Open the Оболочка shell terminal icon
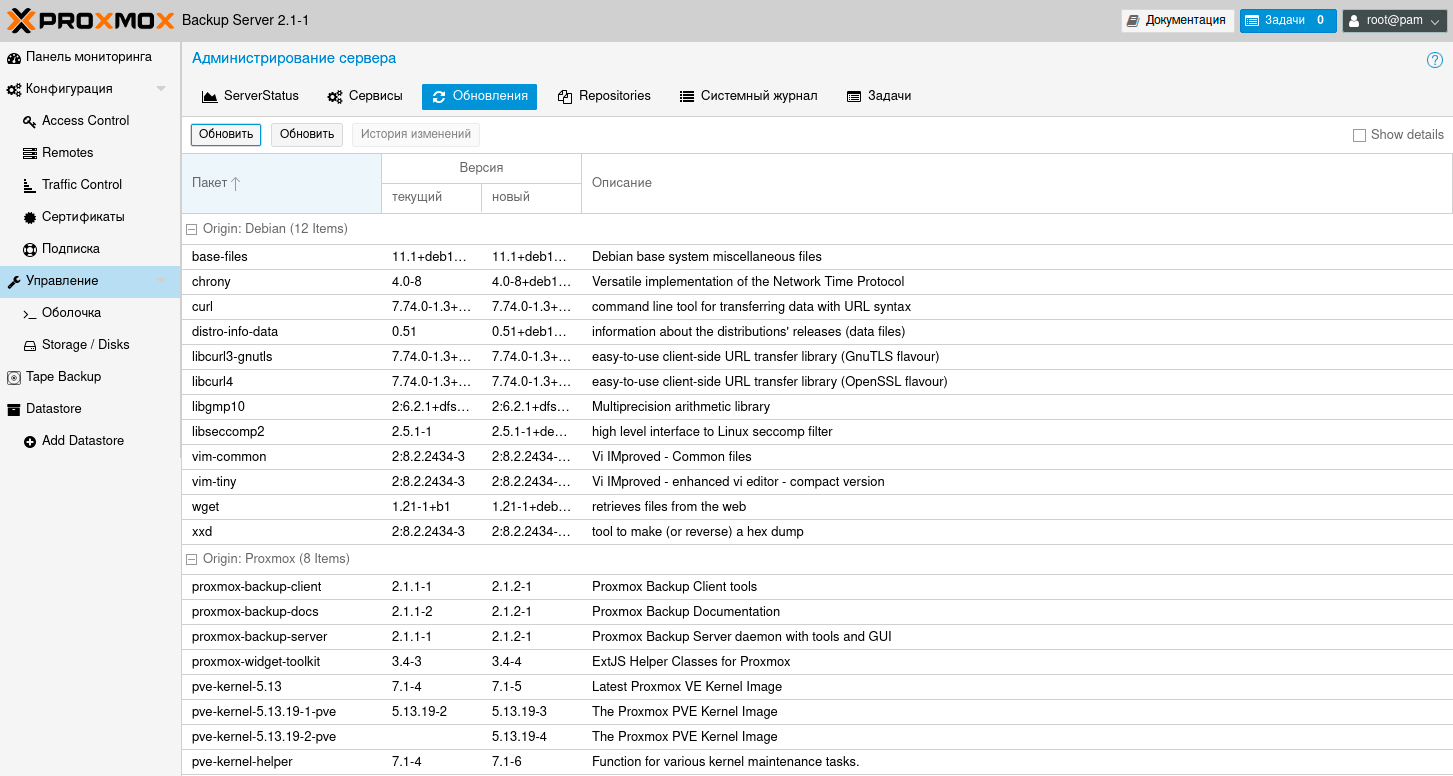This screenshot has height=776, width=1453. click(30, 313)
